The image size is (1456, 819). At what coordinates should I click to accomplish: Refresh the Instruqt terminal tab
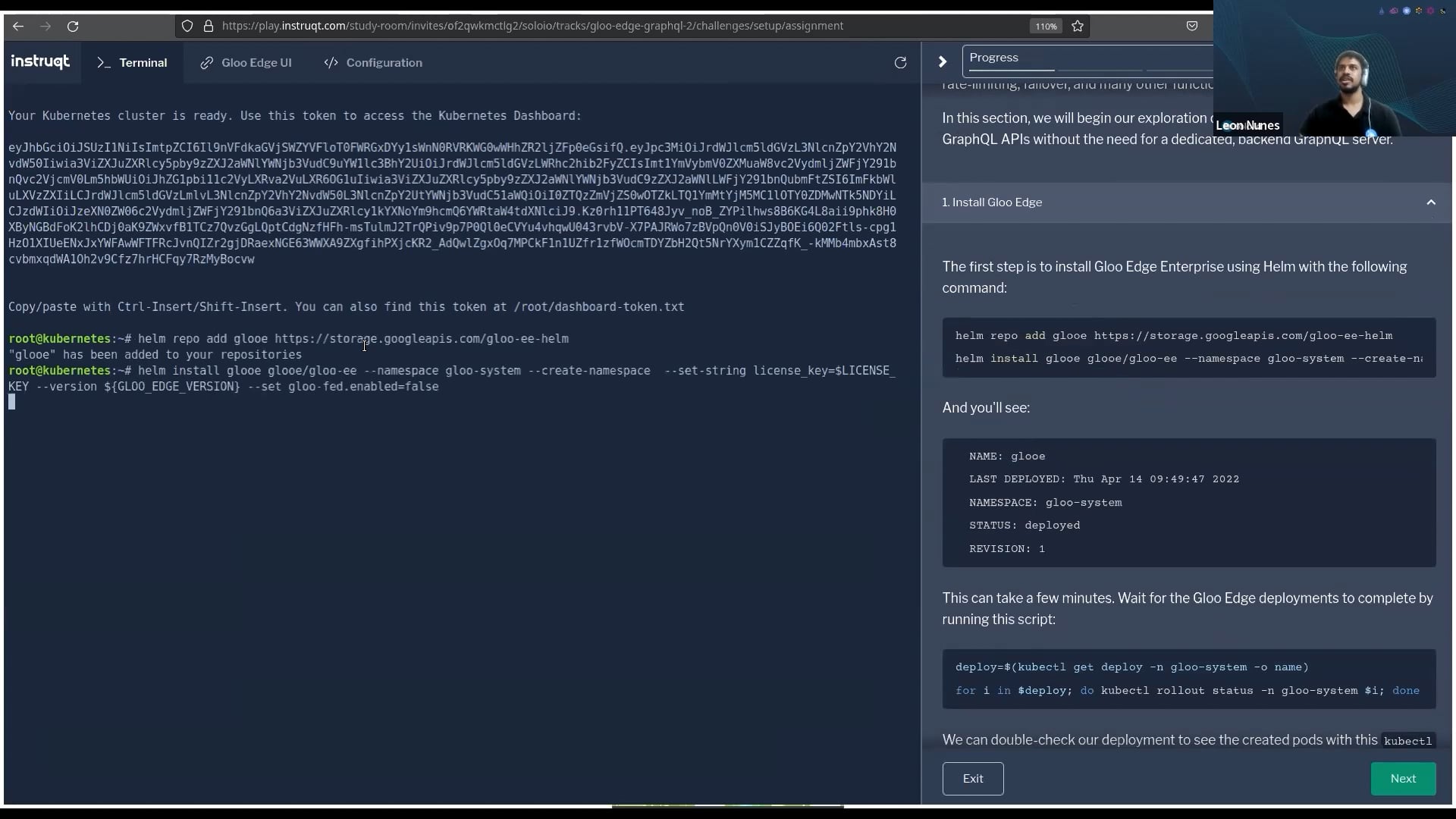pos(900,63)
